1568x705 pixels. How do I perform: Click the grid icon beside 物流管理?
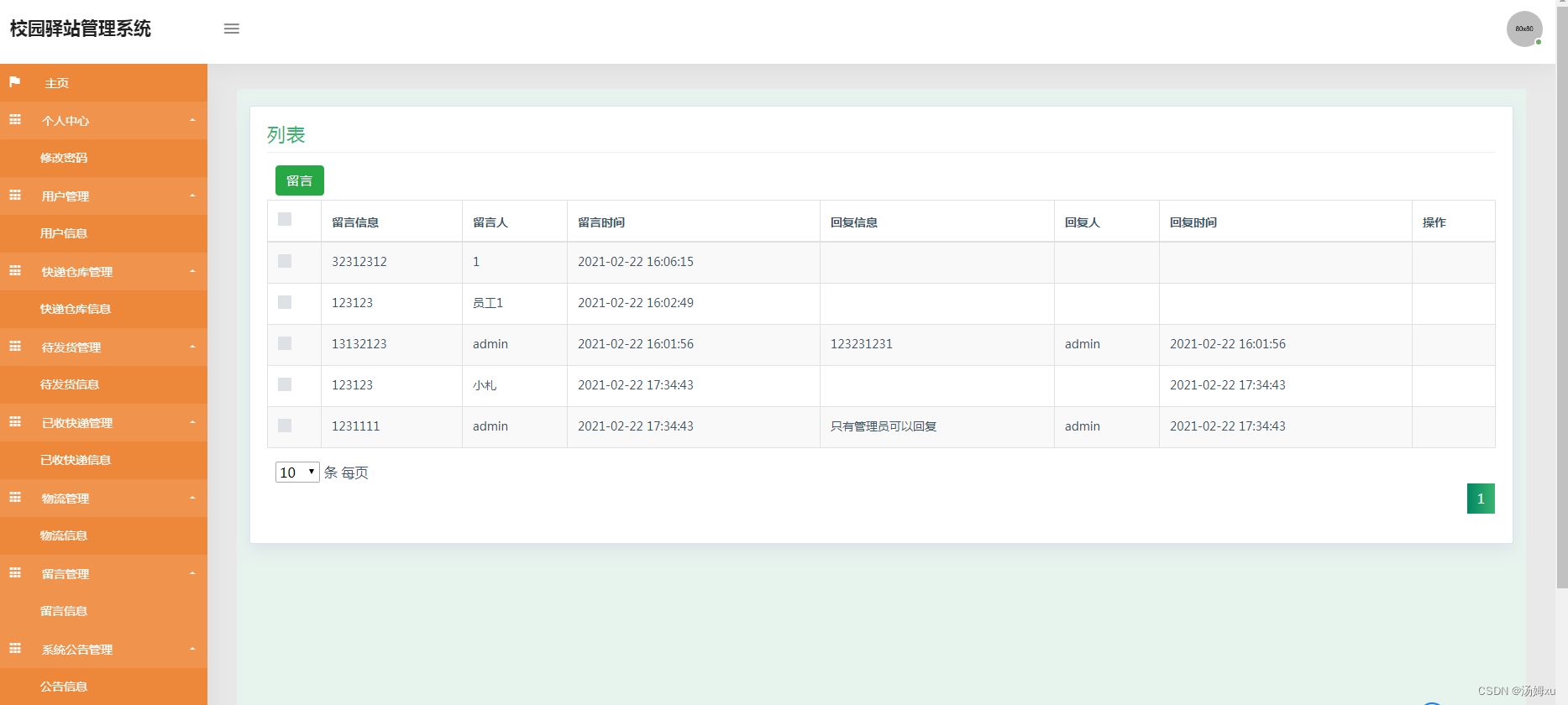coord(15,498)
